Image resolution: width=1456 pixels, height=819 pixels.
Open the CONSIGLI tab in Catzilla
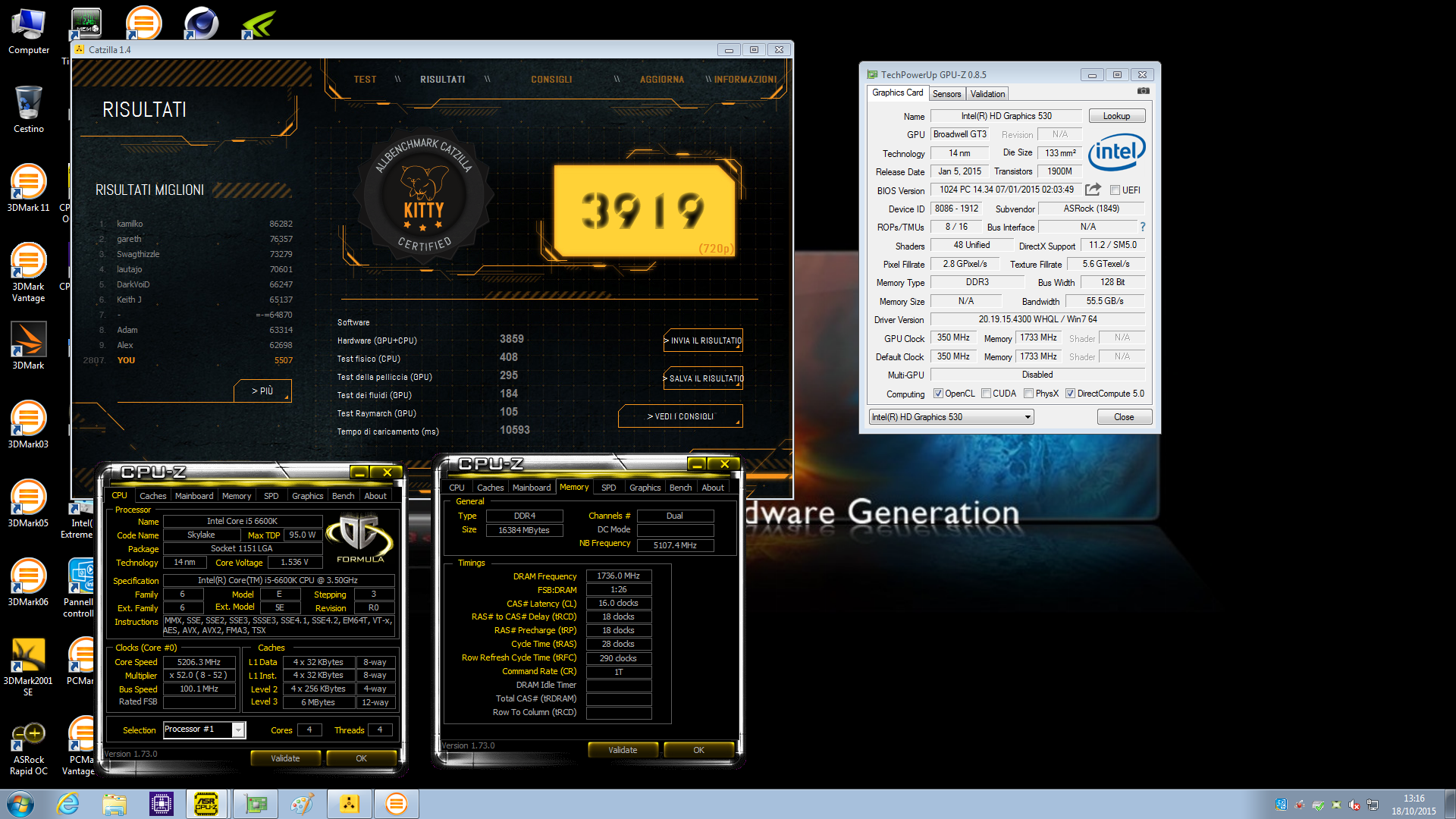pyautogui.click(x=551, y=80)
